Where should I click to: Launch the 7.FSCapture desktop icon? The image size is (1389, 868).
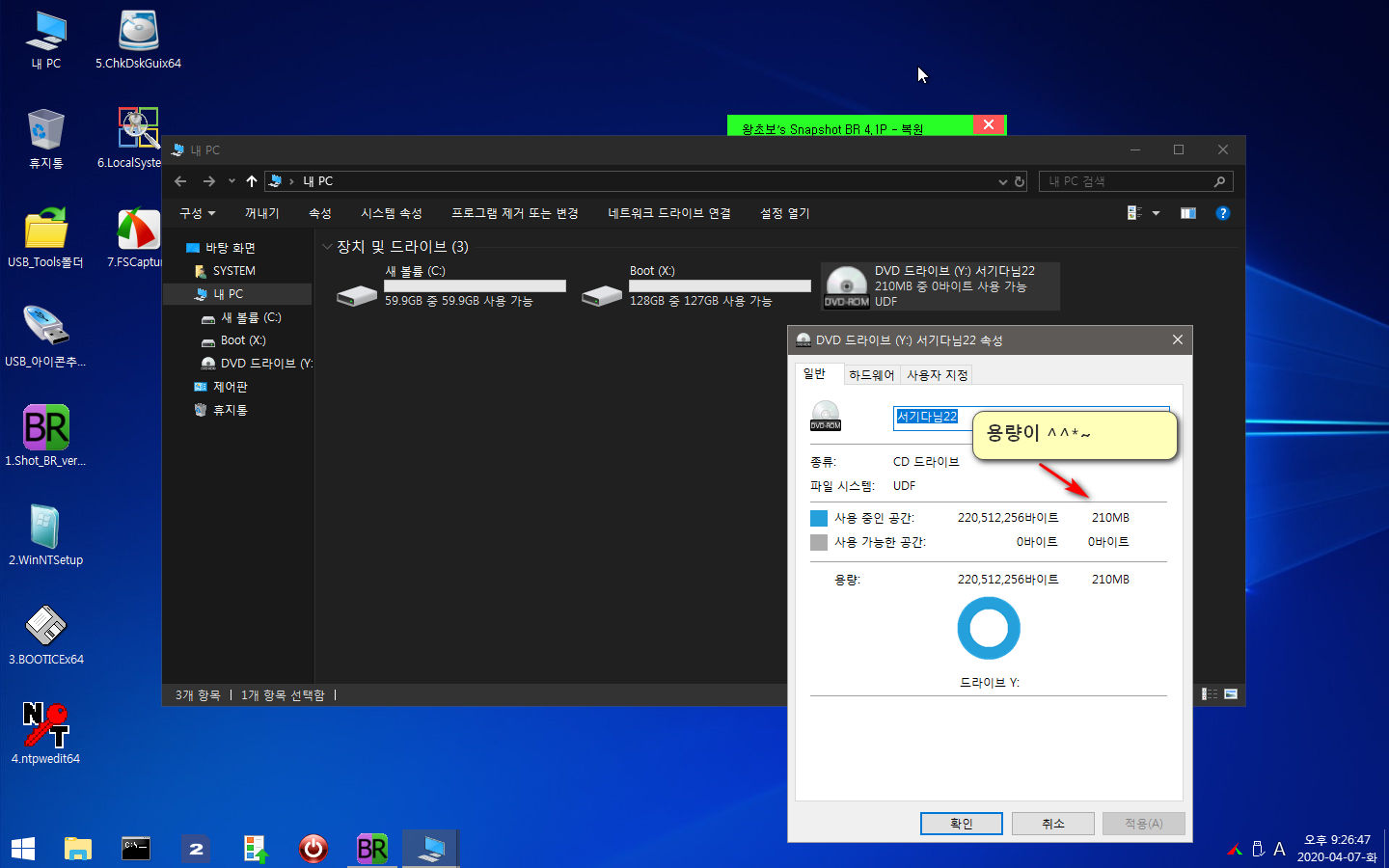(136, 238)
